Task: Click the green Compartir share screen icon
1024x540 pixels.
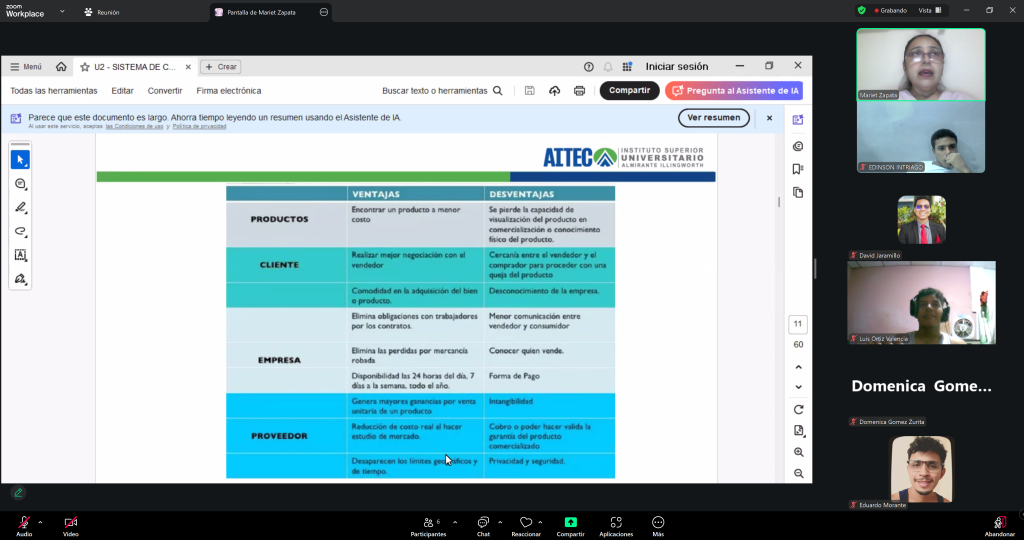Action: pyautogui.click(x=570, y=523)
